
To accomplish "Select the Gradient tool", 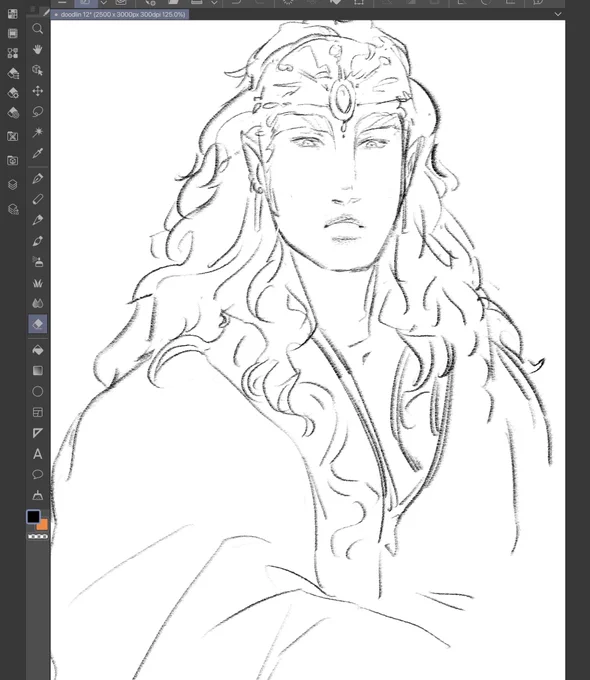I will pyautogui.click(x=38, y=370).
